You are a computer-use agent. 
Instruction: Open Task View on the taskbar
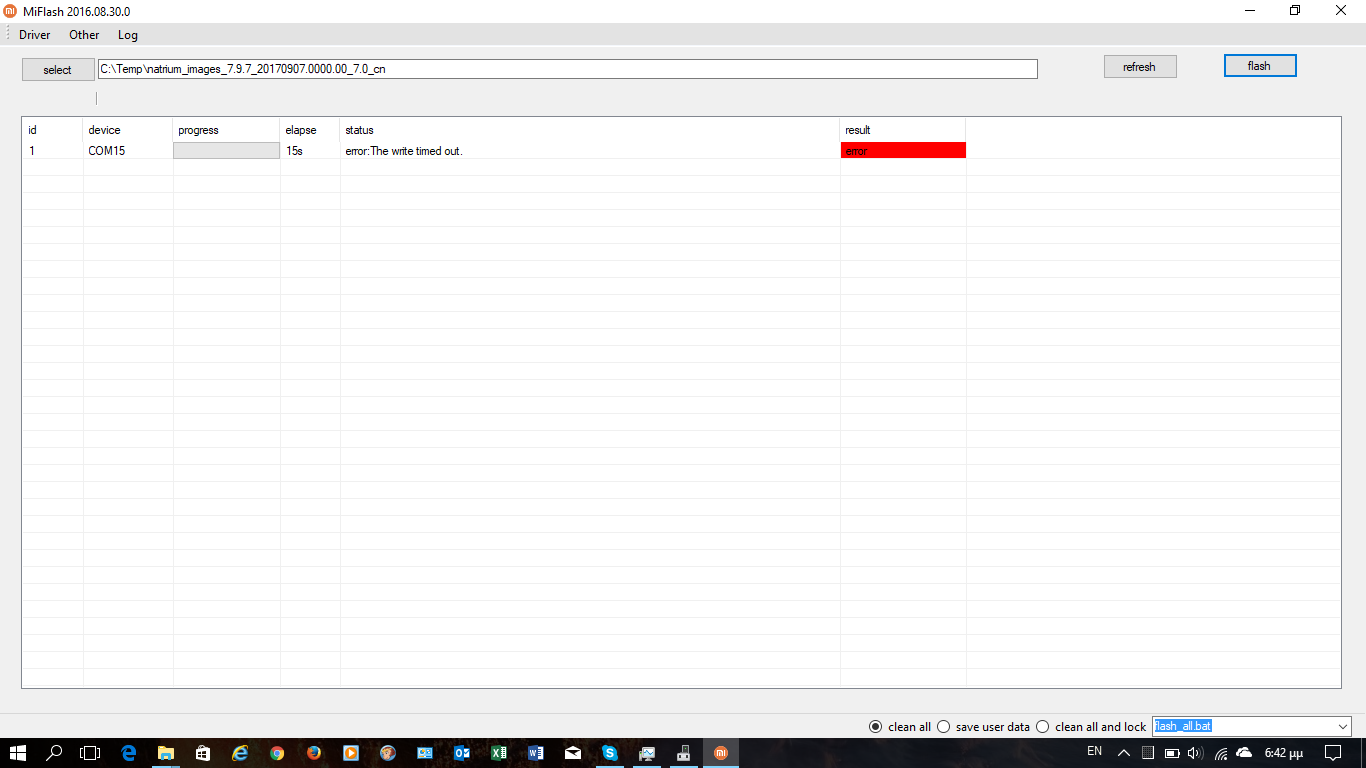click(x=91, y=753)
